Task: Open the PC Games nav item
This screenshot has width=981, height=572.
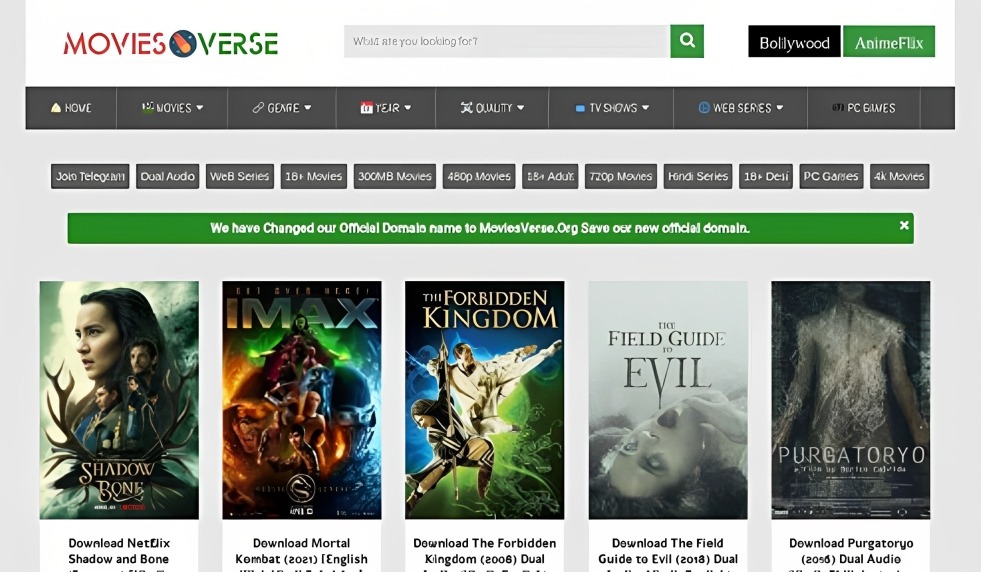Action: click(863, 108)
